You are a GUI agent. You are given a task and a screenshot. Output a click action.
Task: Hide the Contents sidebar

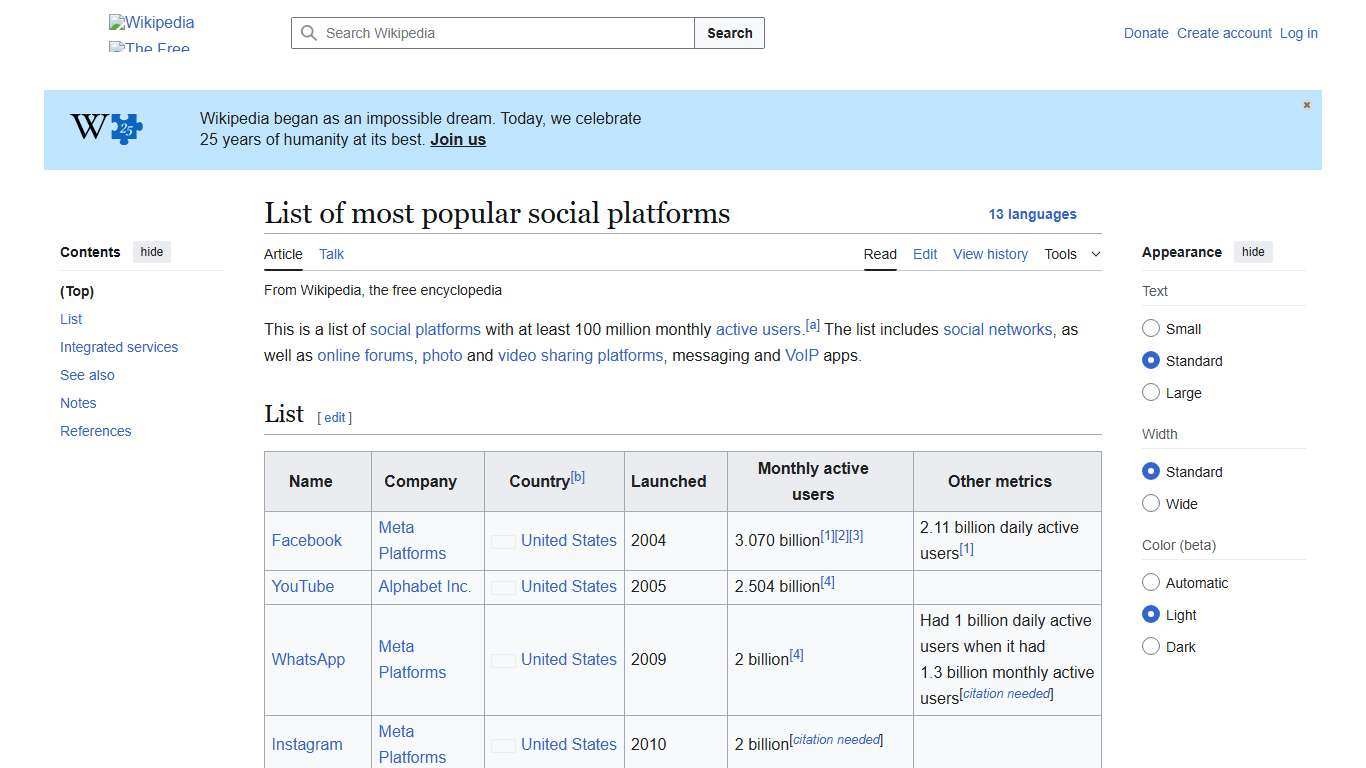point(151,252)
